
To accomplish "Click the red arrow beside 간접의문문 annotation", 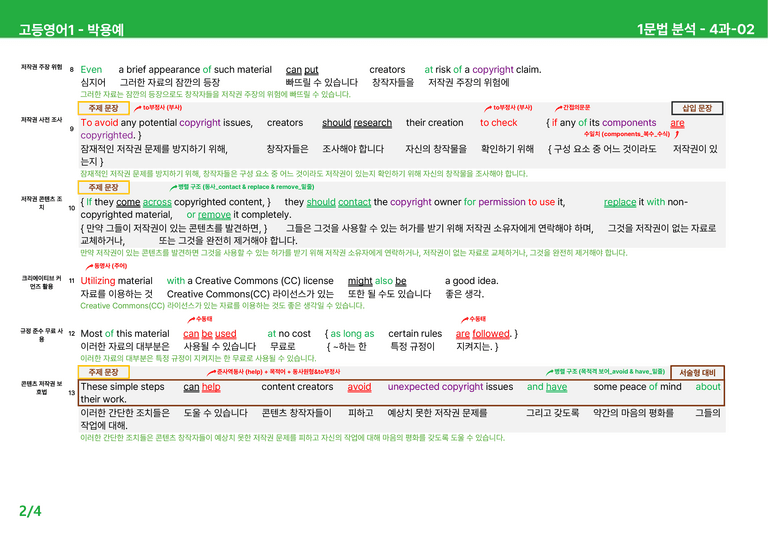I will 558,108.
